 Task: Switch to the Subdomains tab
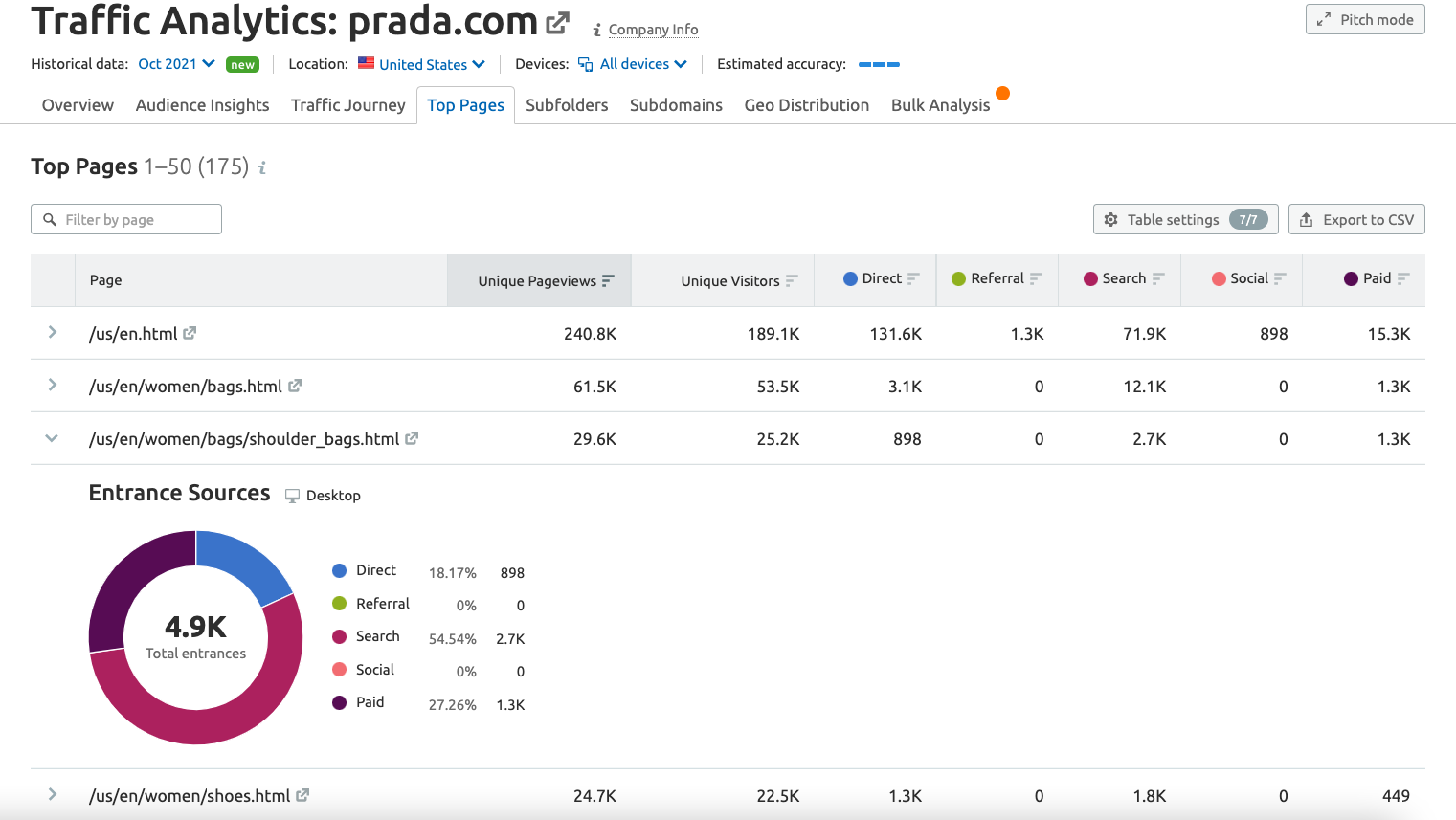coord(676,105)
